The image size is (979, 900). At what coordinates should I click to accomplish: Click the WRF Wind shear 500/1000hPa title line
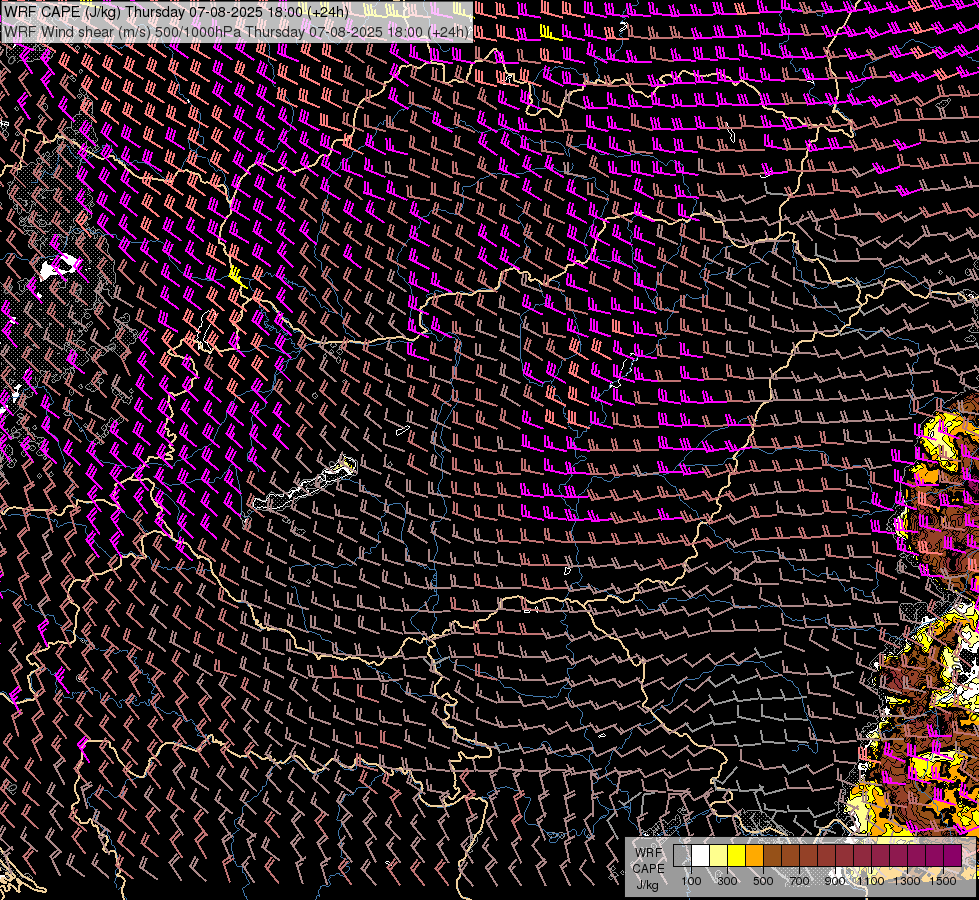tap(236, 32)
